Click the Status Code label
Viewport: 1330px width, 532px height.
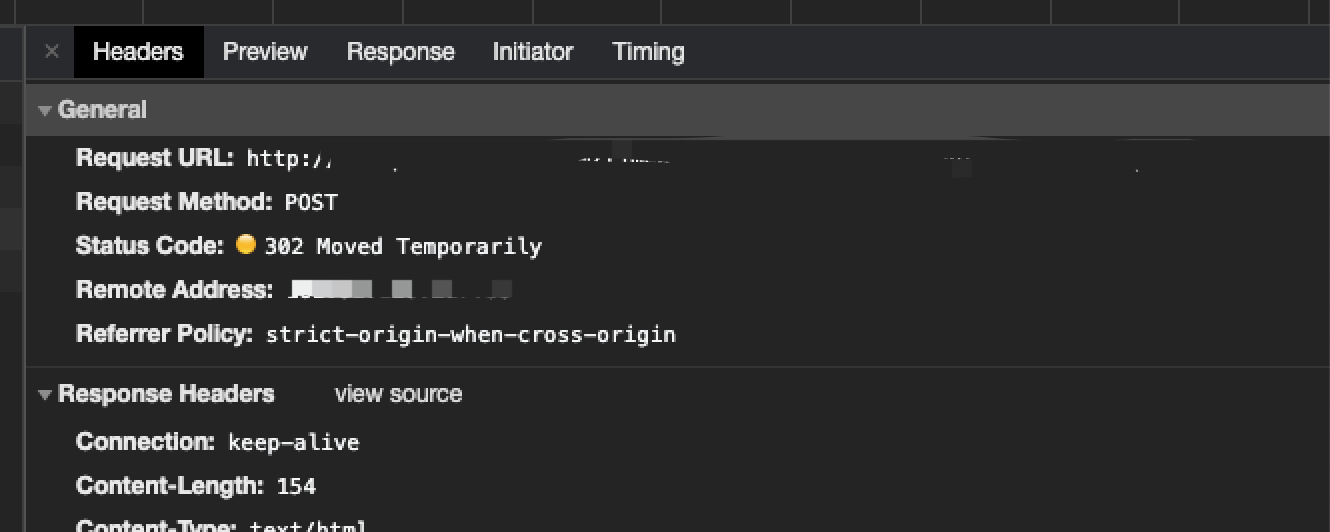tap(150, 245)
